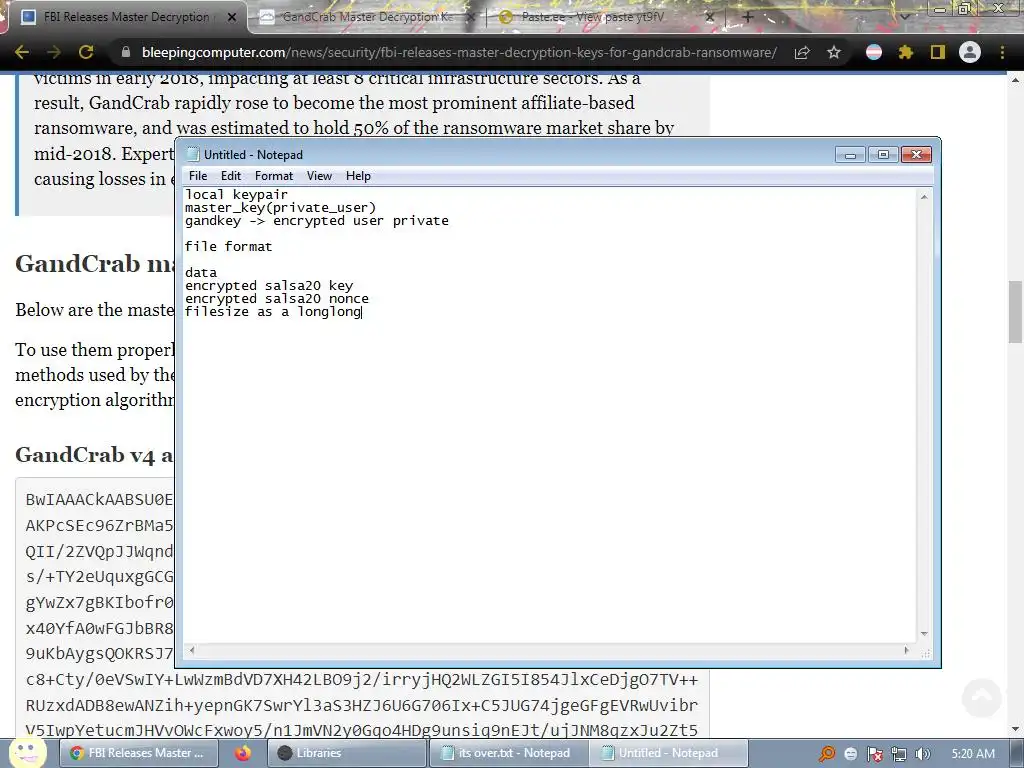Image resolution: width=1024 pixels, height=768 pixels.
Task: Expand the tab search dropdown chevron
Action: pos(904,16)
